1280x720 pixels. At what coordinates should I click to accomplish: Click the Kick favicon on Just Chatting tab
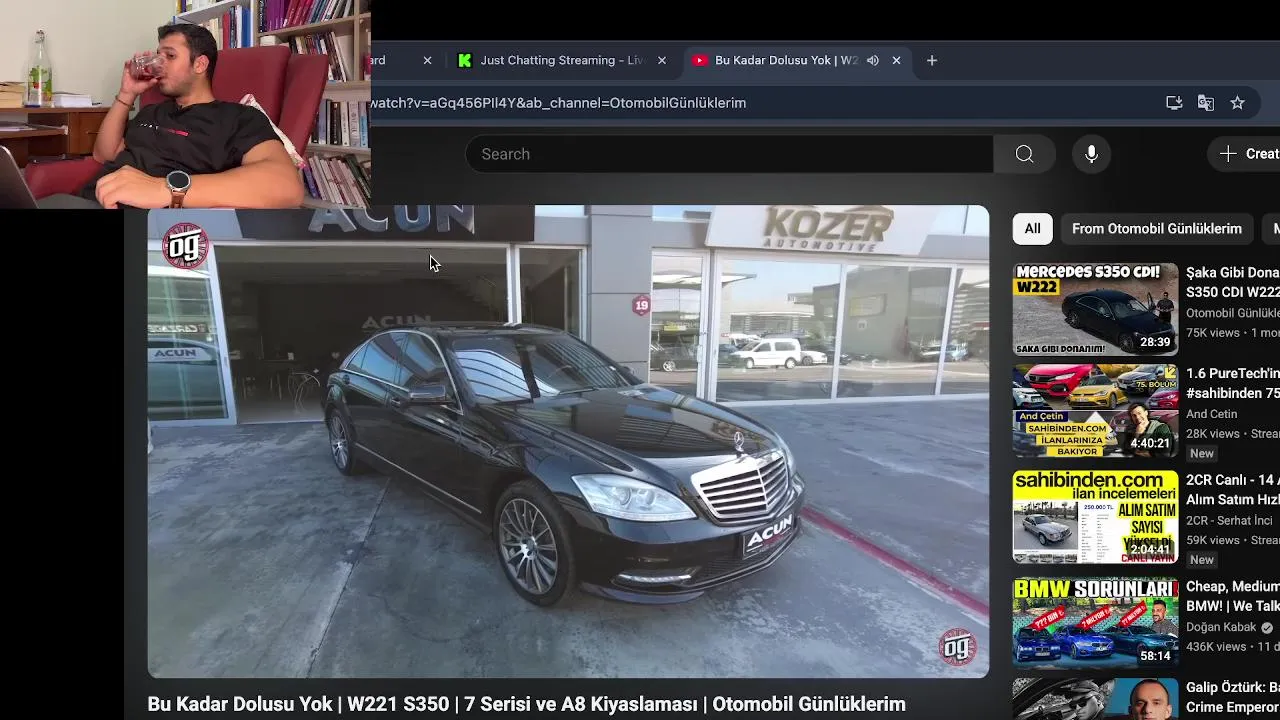(464, 60)
